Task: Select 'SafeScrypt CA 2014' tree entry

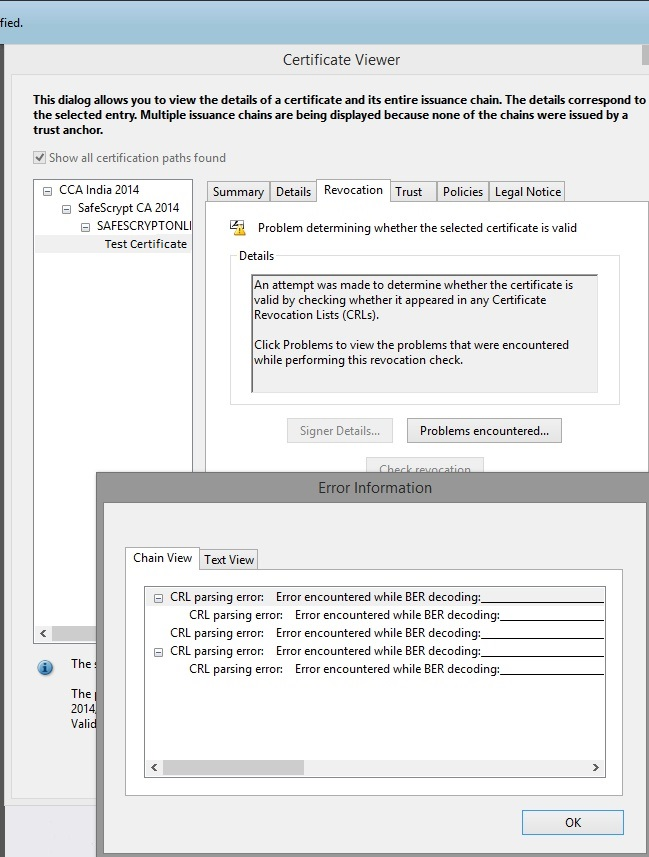Action: 128,208
